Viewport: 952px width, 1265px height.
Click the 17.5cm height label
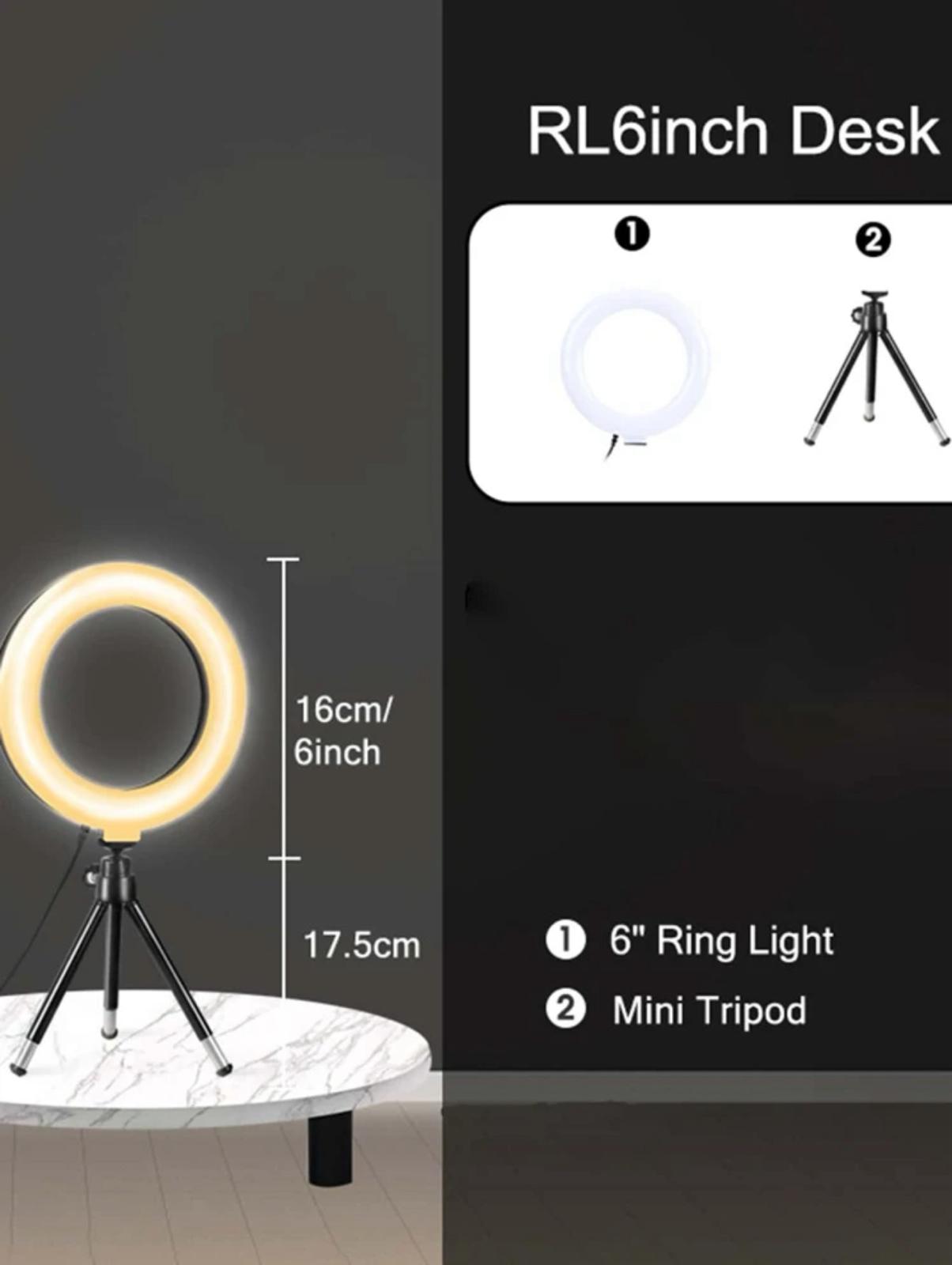[361, 946]
